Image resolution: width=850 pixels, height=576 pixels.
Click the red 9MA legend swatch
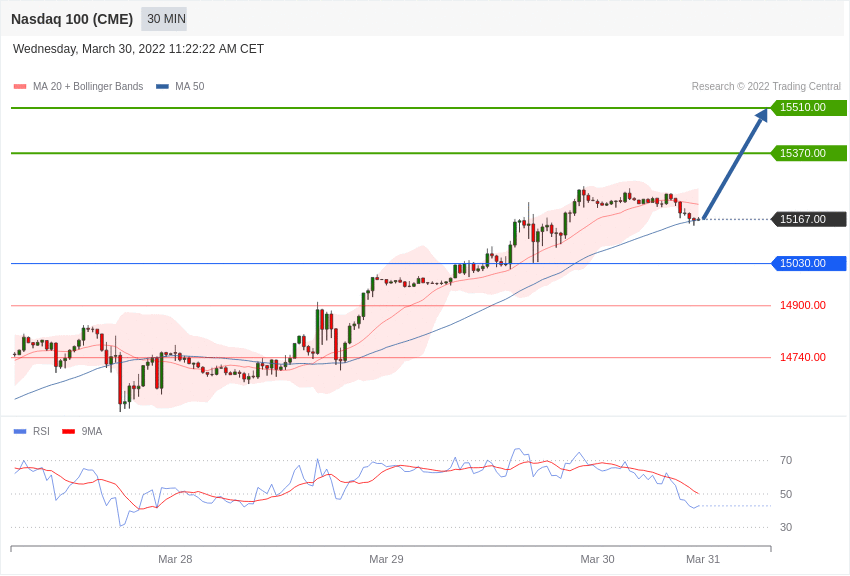(69, 431)
